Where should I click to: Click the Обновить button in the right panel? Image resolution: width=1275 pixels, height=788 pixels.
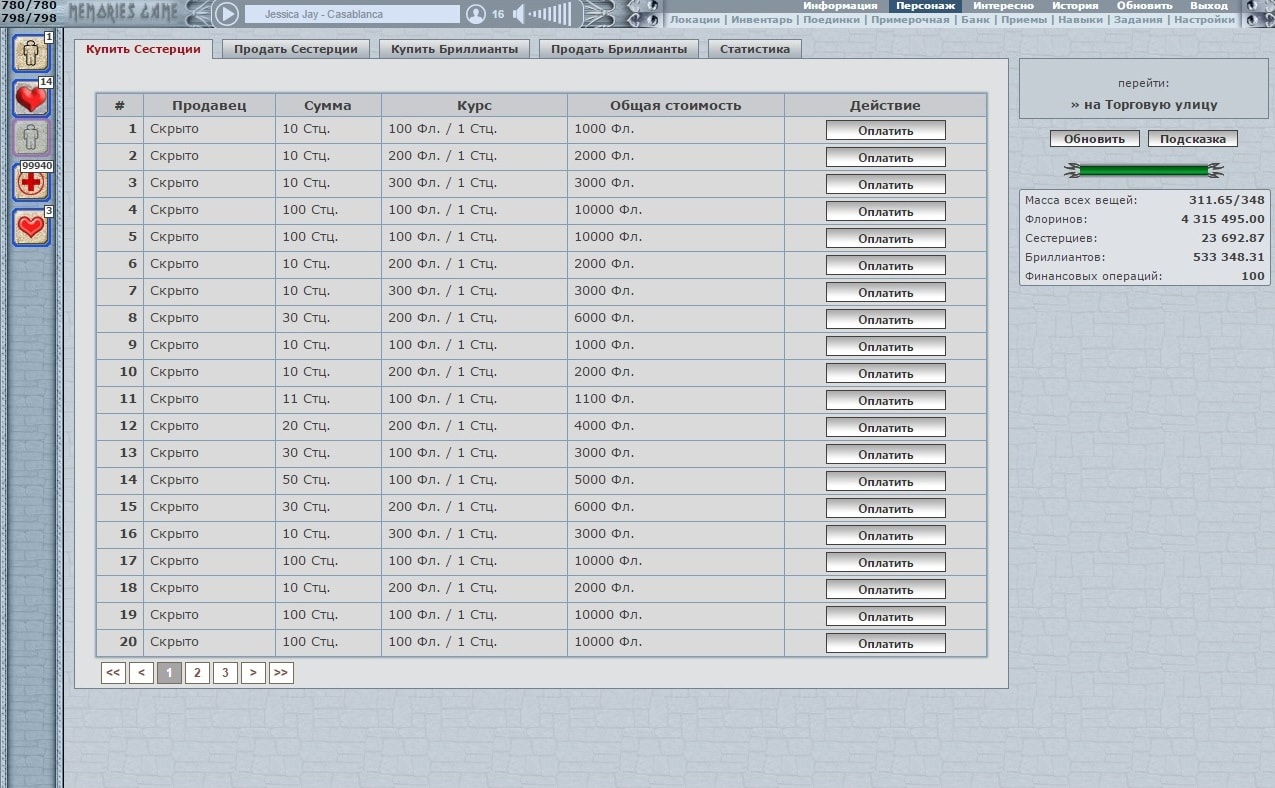tap(1094, 139)
